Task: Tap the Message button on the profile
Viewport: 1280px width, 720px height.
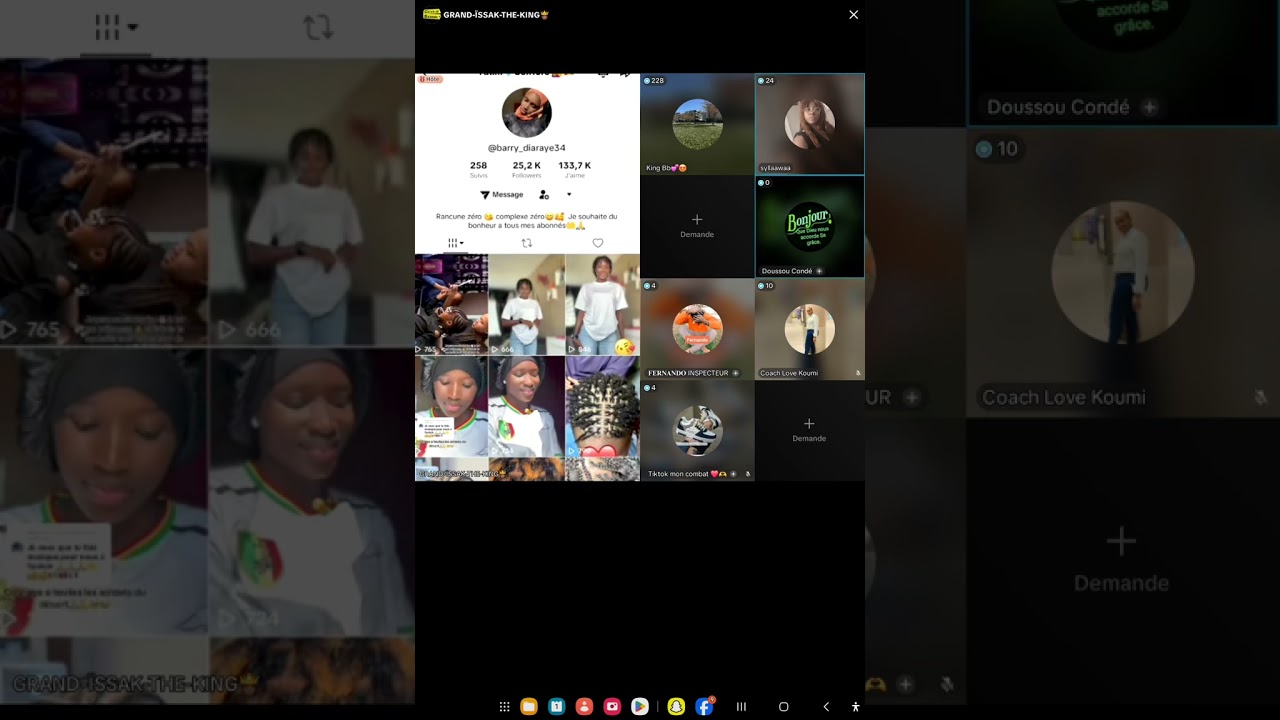Action: (502, 195)
